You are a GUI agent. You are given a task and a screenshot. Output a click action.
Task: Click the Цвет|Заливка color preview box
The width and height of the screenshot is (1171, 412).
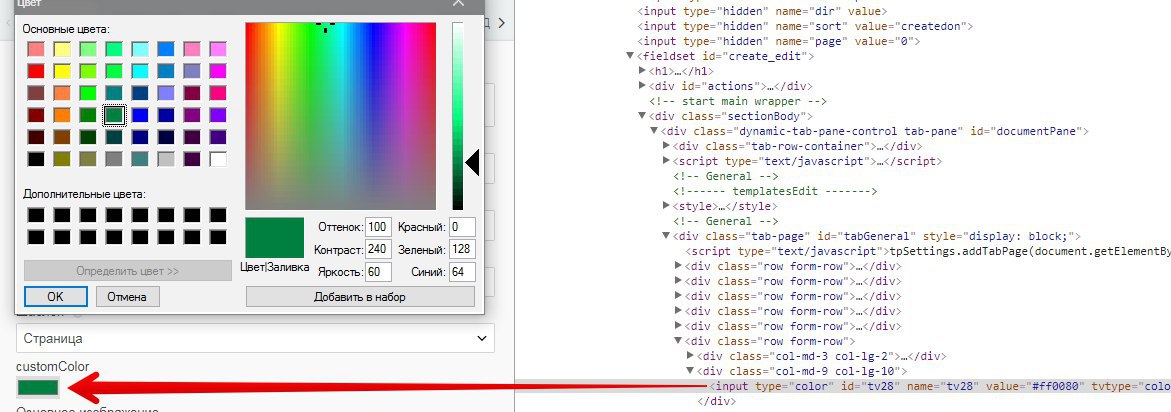[x=275, y=237]
